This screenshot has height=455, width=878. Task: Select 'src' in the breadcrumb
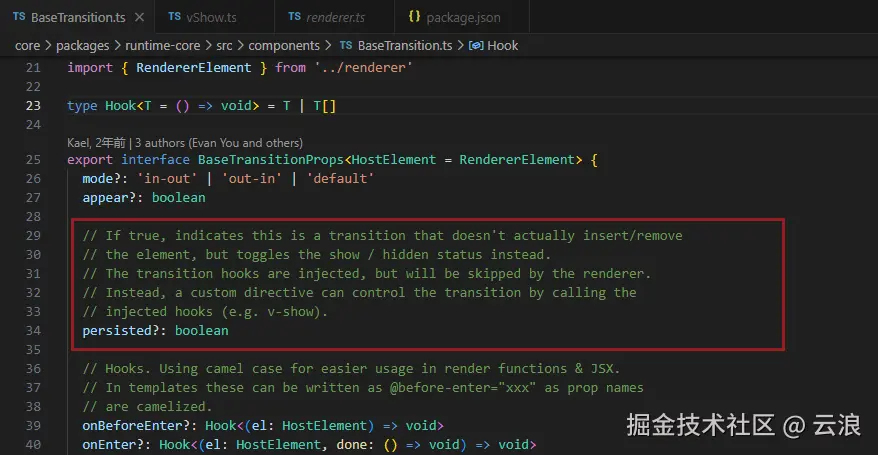coord(224,45)
